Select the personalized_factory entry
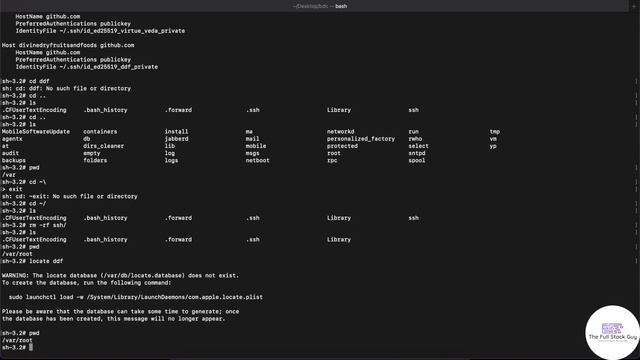Viewport: 640px width, 360px height. [x=361, y=139]
